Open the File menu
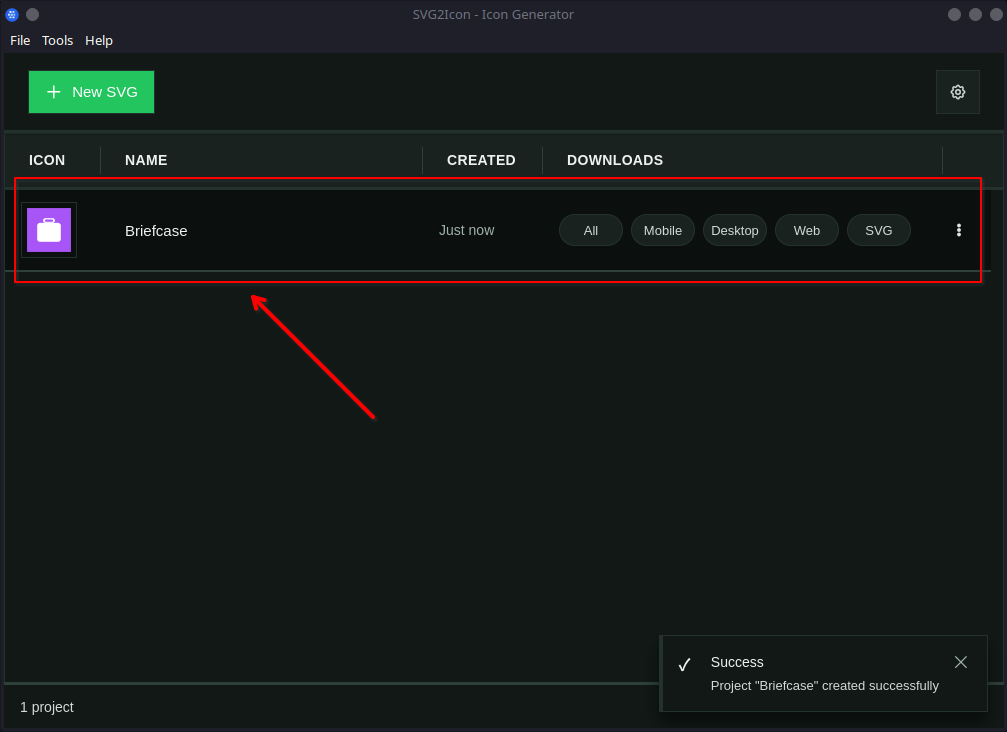This screenshot has width=1007, height=732. [x=20, y=40]
